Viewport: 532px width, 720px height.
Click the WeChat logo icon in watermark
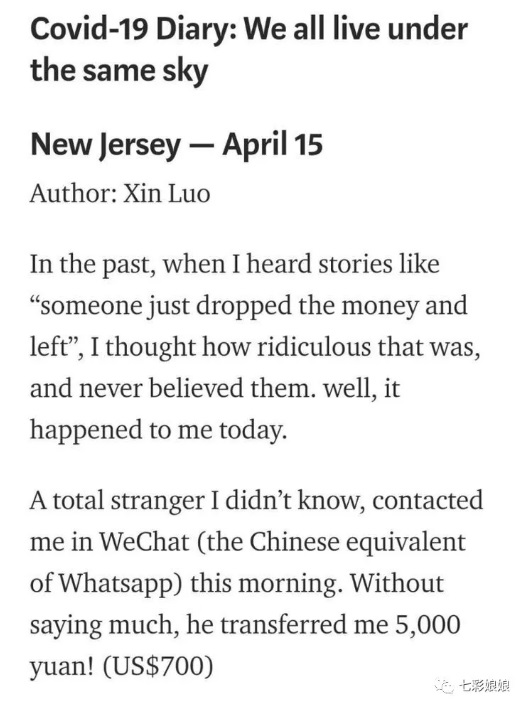(444, 686)
